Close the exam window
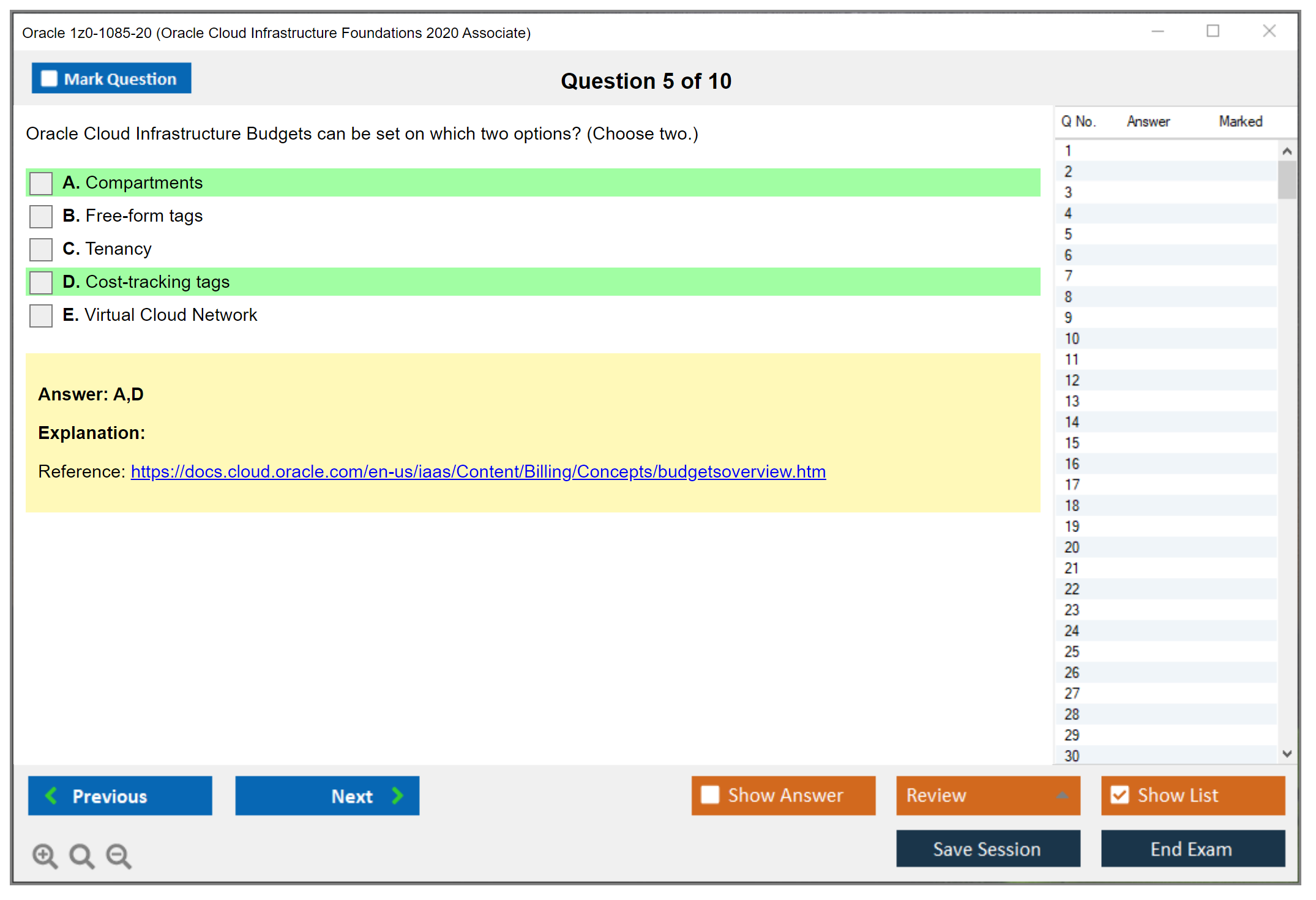The image size is (1316, 900). [1269, 31]
